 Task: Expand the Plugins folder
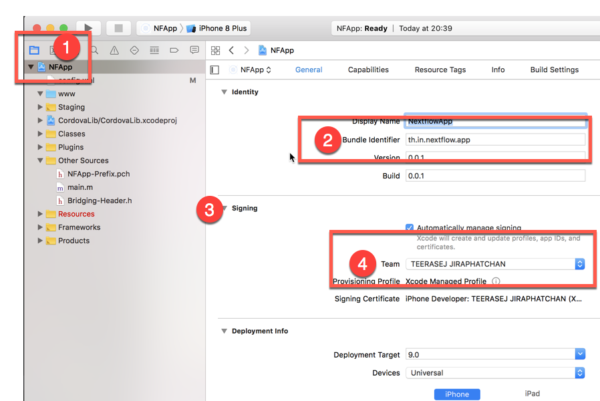click(40, 147)
